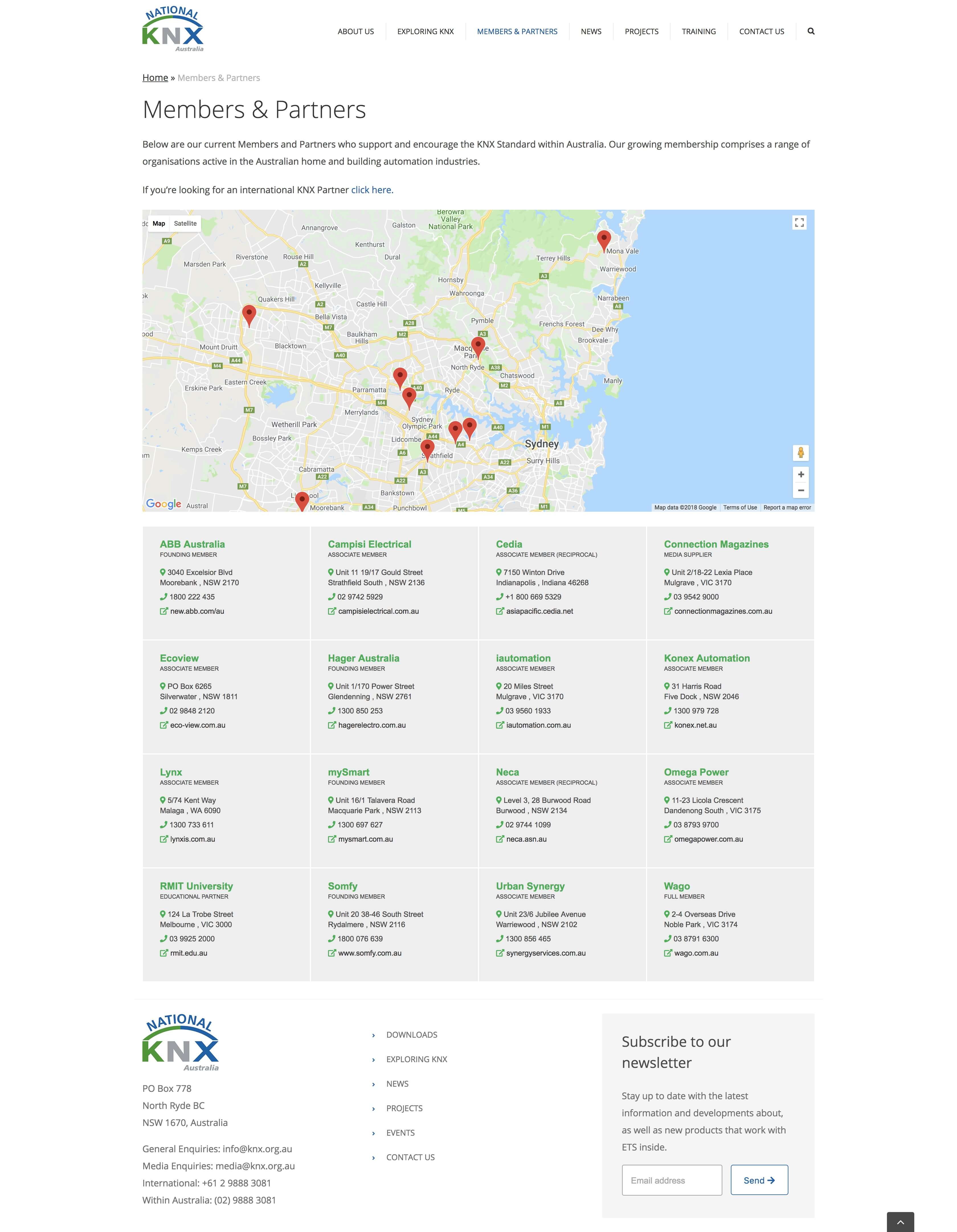Image resolution: width=957 pixels, height=1232 pixels.
Task: Toggle fullscreen view of the map
Action: pos(799,223)
